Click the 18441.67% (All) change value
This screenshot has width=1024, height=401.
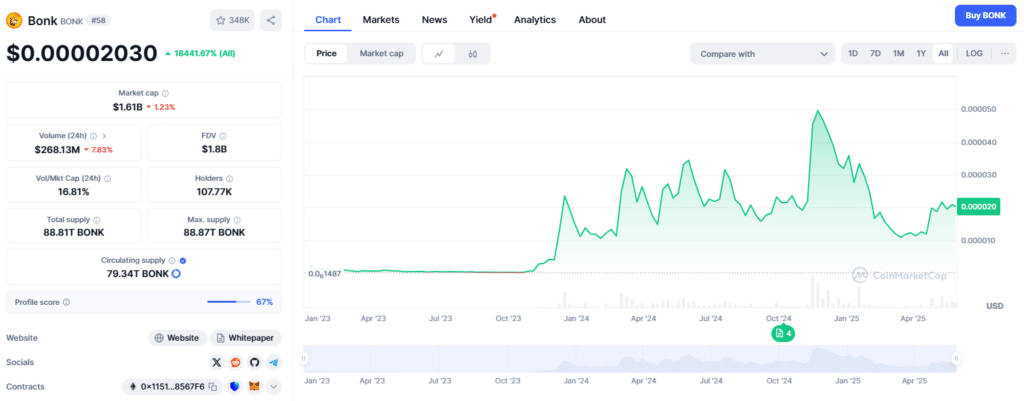click(204, 54)
